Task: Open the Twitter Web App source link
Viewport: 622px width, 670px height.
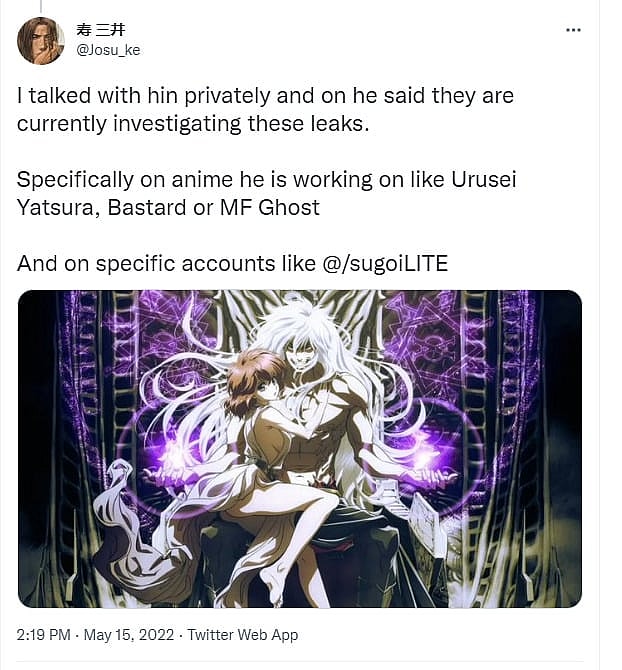Action: point(243,635)
